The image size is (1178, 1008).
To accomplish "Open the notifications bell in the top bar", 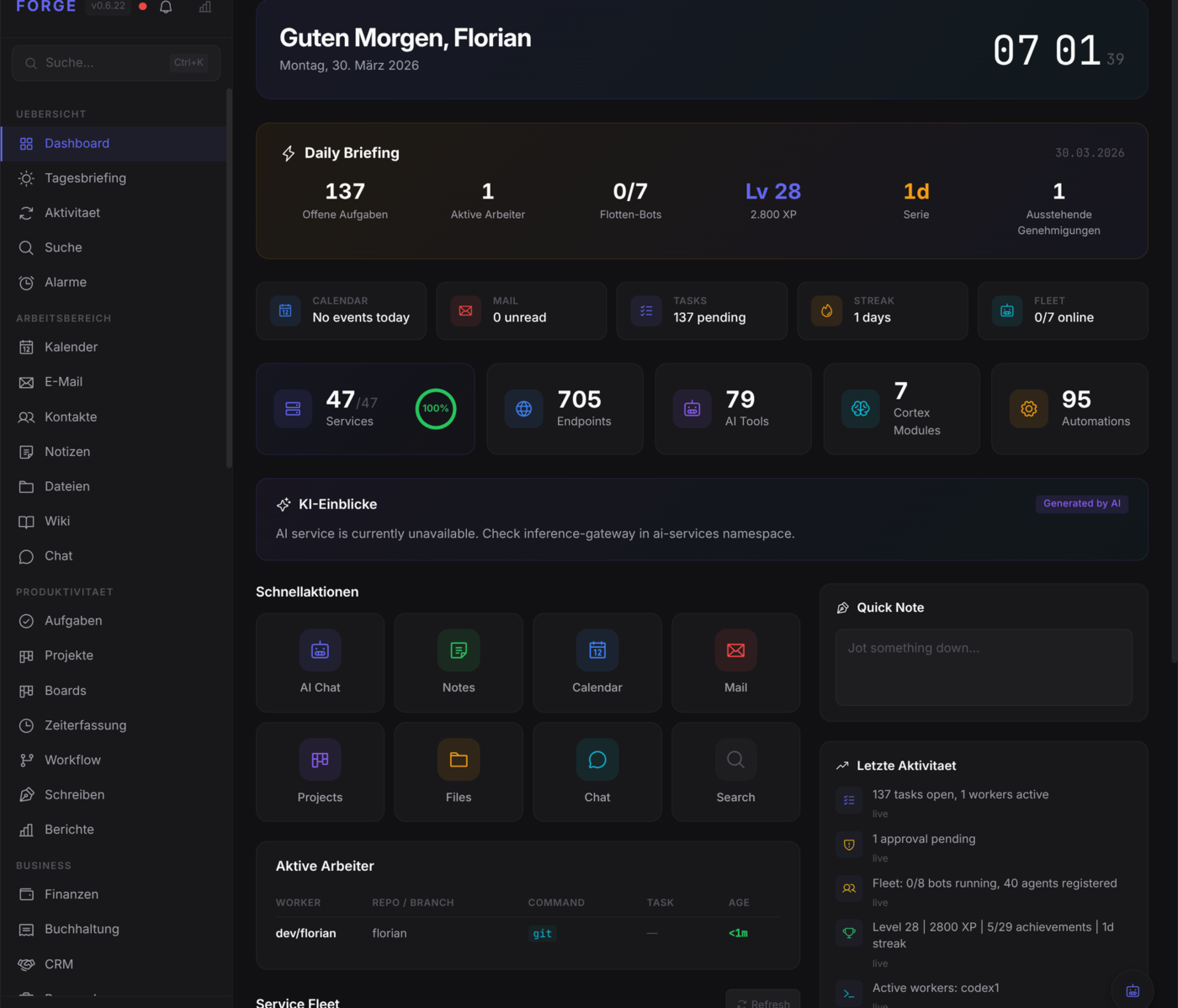I will (165, 7).
